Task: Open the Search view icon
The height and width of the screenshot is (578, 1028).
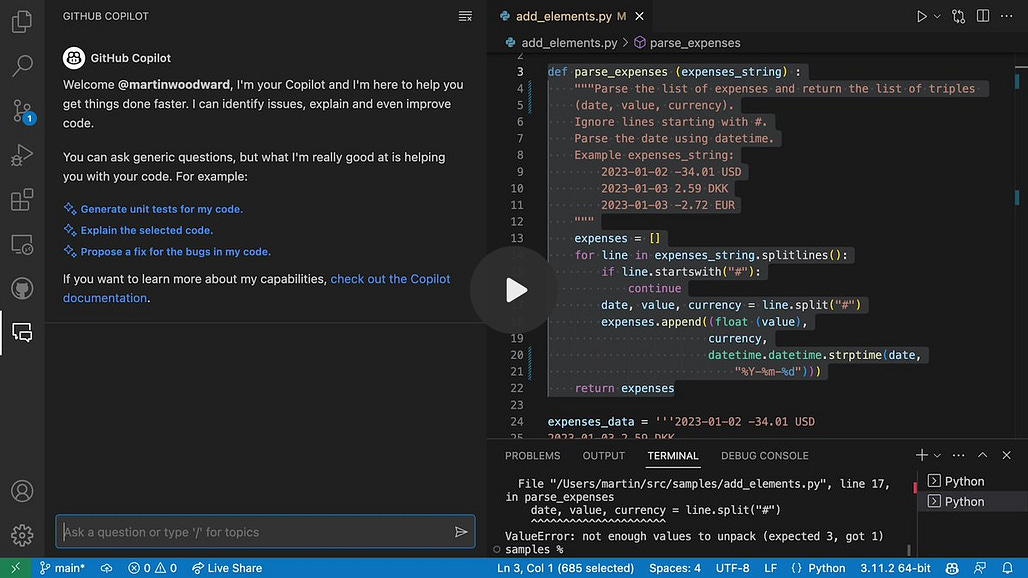Action: 22,66
